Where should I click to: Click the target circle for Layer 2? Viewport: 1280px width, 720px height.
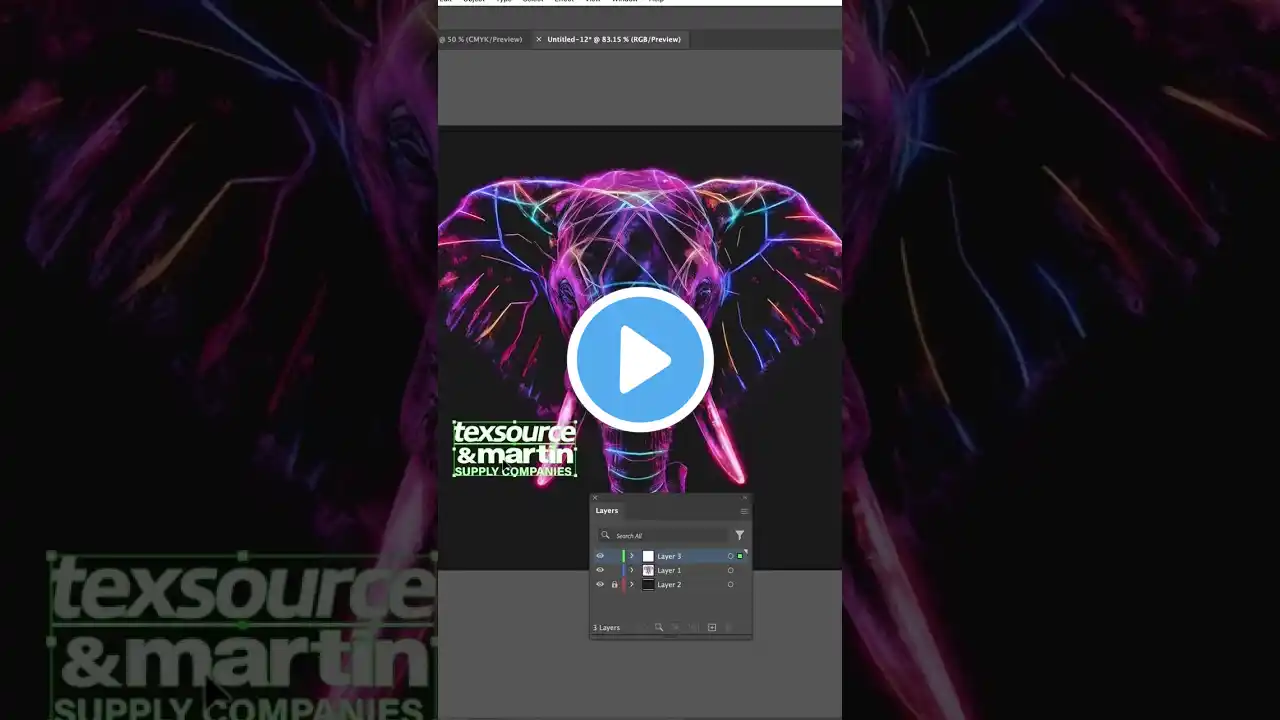(730, 584)
